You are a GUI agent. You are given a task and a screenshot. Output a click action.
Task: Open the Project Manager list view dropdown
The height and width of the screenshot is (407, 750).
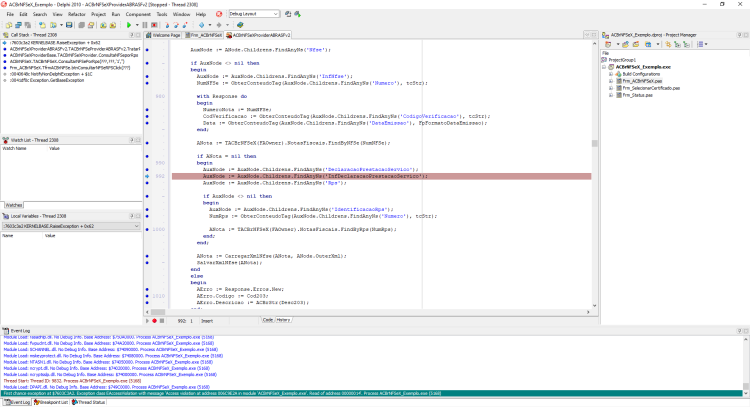706,44
